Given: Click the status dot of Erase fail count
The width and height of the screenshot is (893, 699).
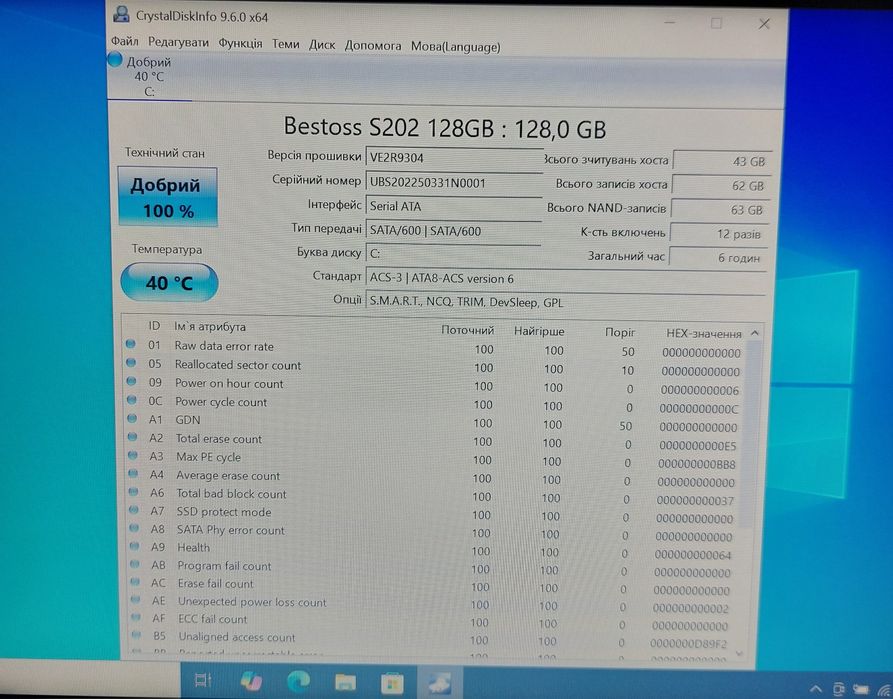Looking at the screenshot, I should tap(136, 582).
